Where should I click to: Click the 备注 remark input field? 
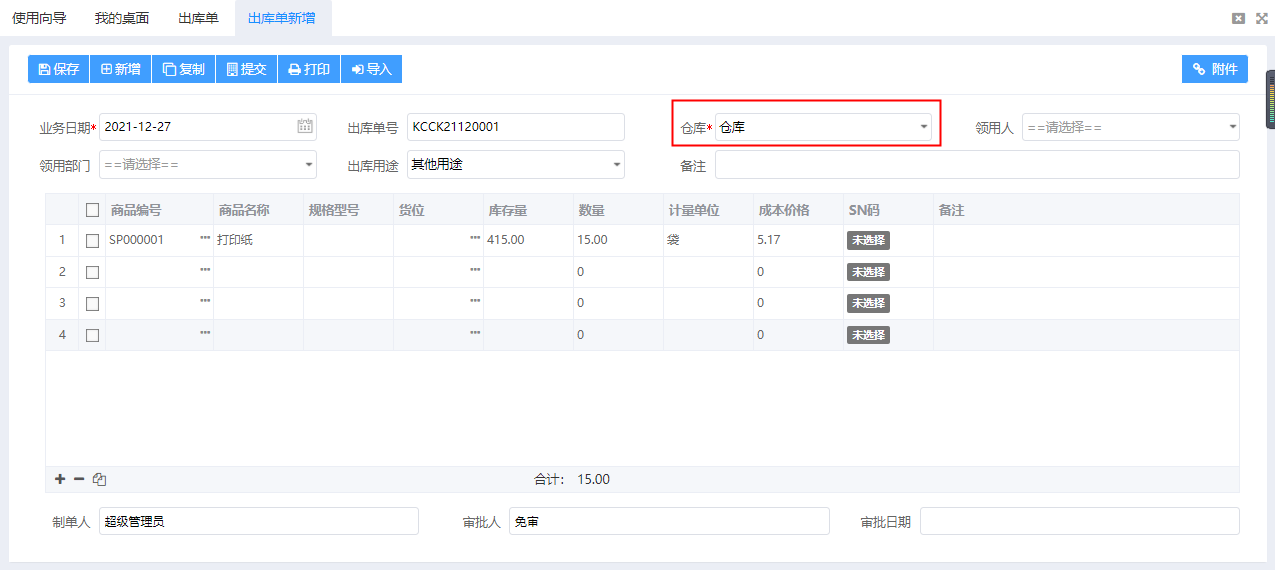[977, 164]
